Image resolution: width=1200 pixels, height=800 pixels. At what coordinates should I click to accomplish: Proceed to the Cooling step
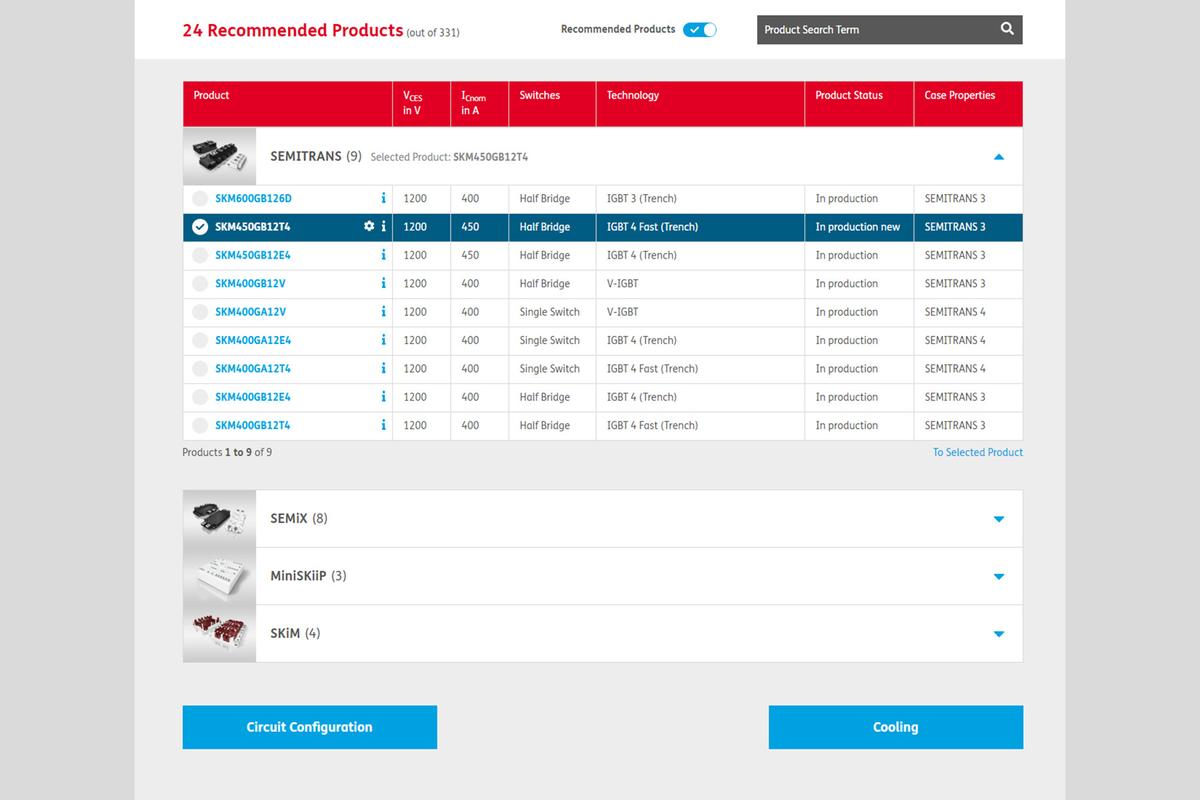click(895, 727)
